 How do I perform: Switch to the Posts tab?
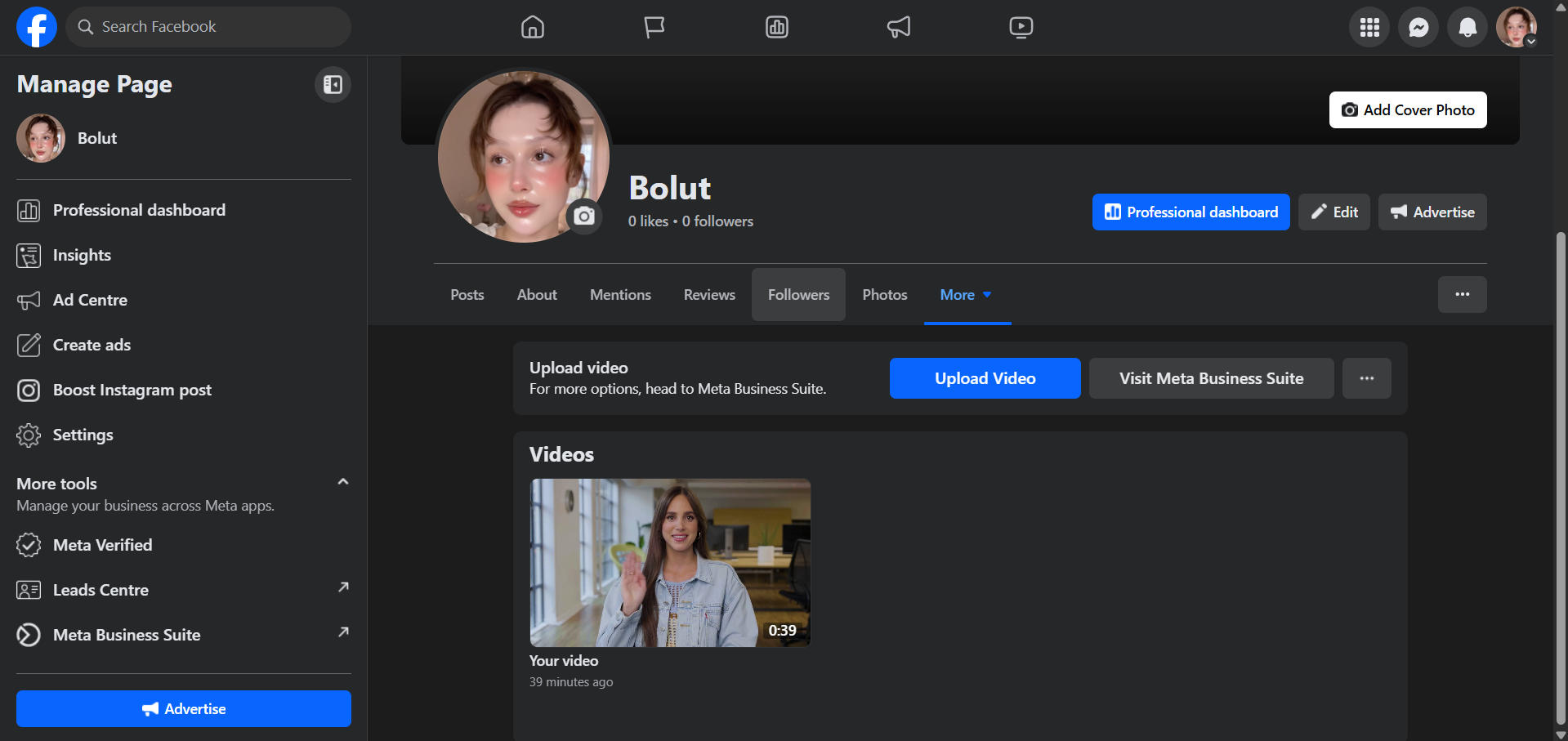pos(467,295)
